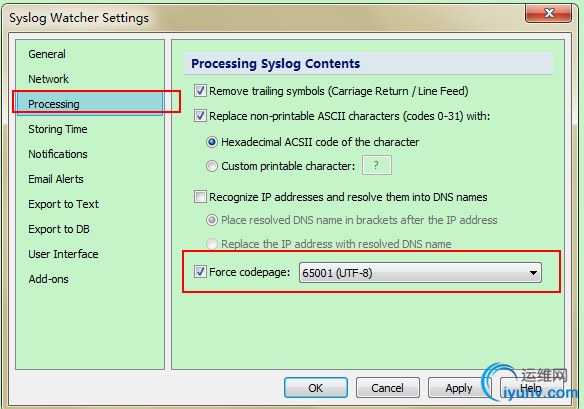The image size is (584, 409).
Task: Go to Storing Time settings
Action: pyautogui.click(x=58, y=129)
